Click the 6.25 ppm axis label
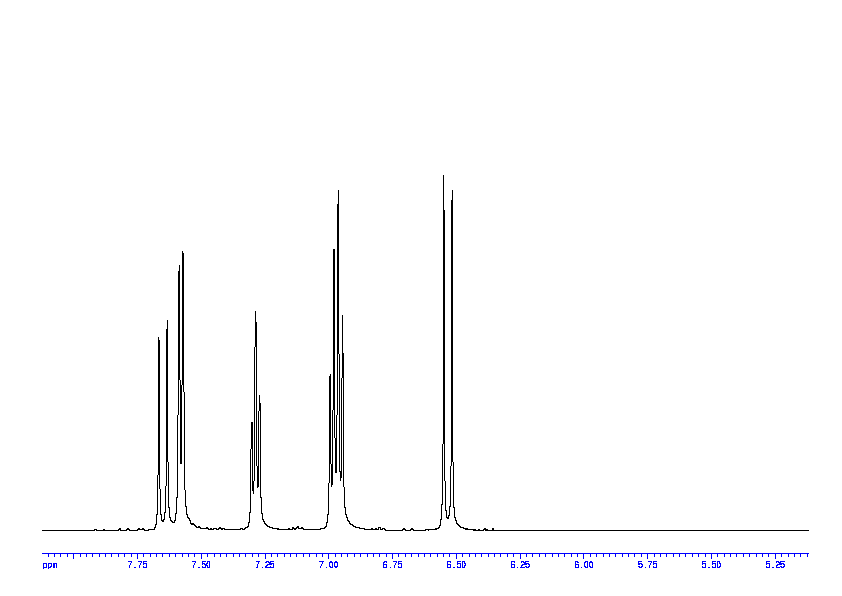This screenshot has height=596, width=842. pos(520,565)
